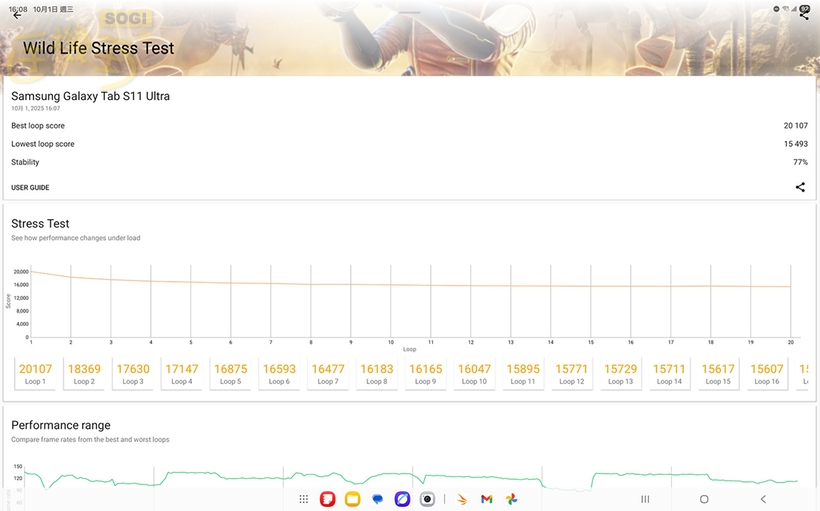
Task: Open the blue Messages chat app
Action: (x=377, y=499)
